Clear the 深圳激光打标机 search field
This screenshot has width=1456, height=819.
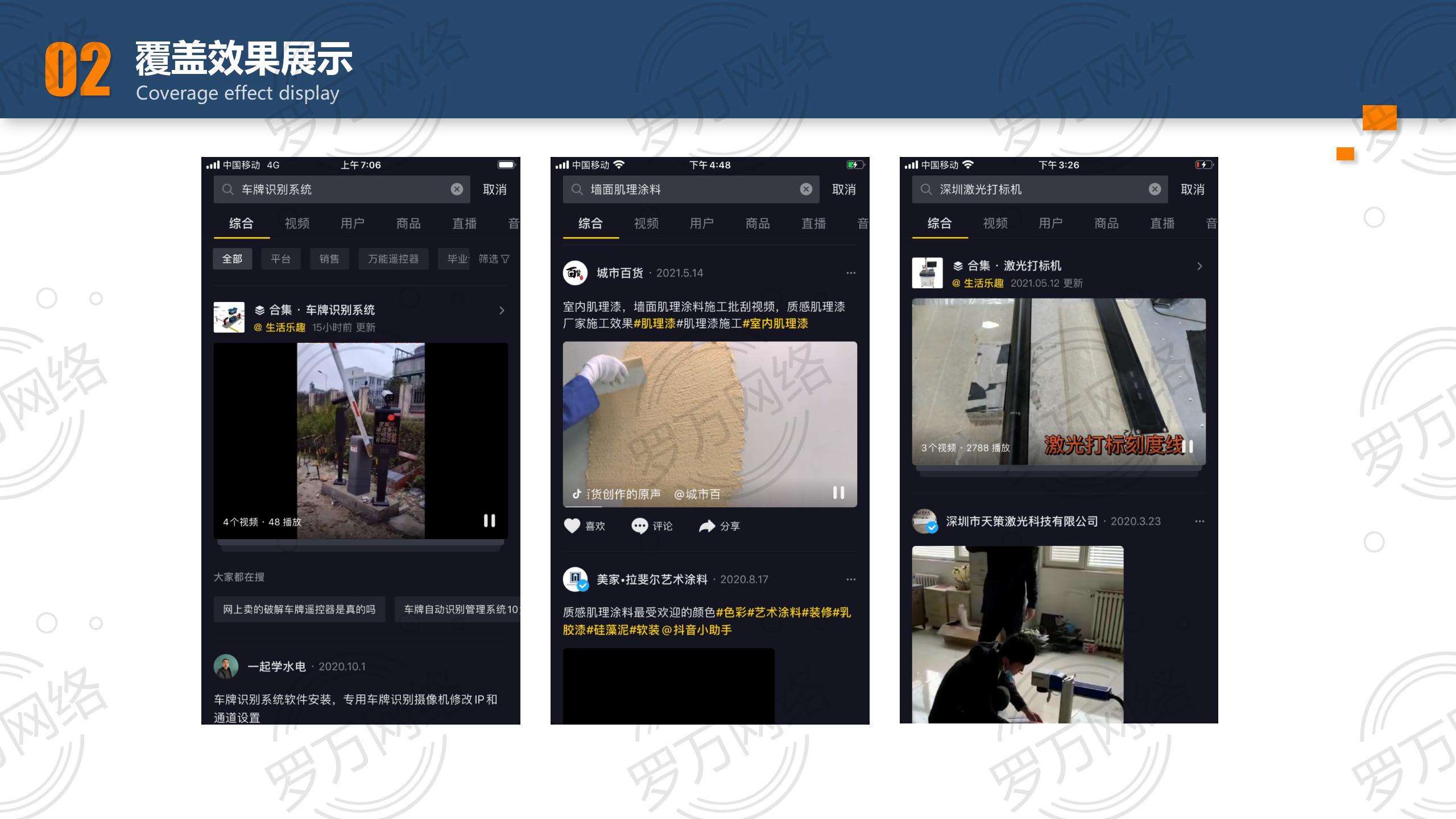click(x=1155, y=189)
